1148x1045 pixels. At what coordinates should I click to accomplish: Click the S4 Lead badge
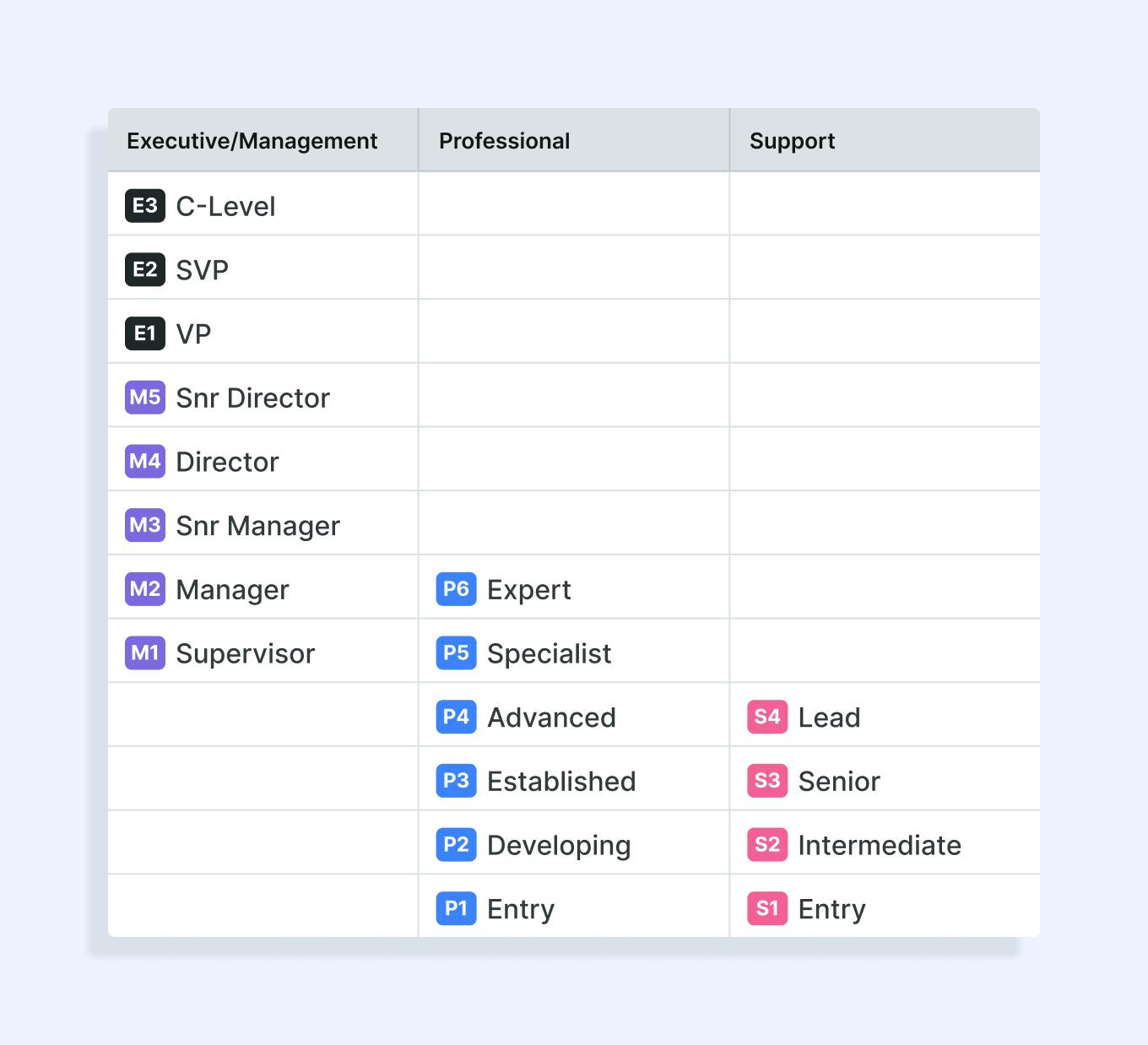(x=767, y=717)
